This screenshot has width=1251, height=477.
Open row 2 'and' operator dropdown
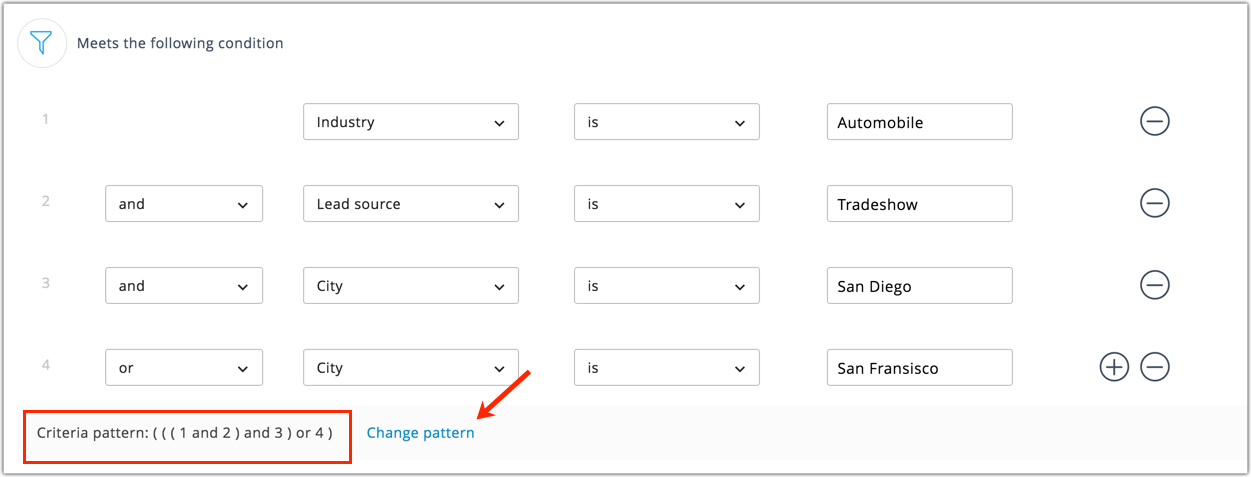pyautogui.click(x=183, y=204)
